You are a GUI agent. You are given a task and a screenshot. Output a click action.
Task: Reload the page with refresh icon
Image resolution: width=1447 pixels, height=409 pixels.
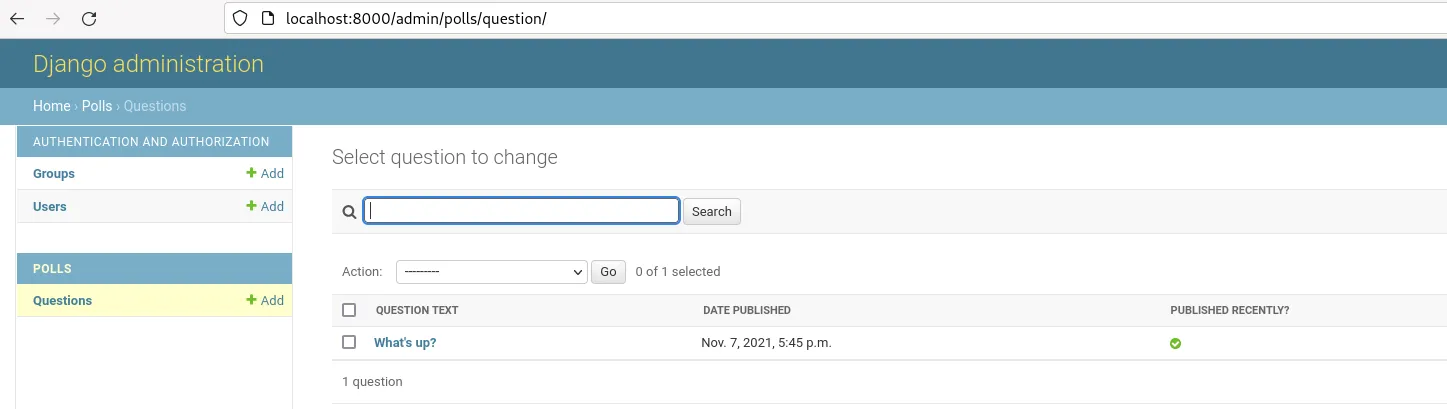[89, 18]
